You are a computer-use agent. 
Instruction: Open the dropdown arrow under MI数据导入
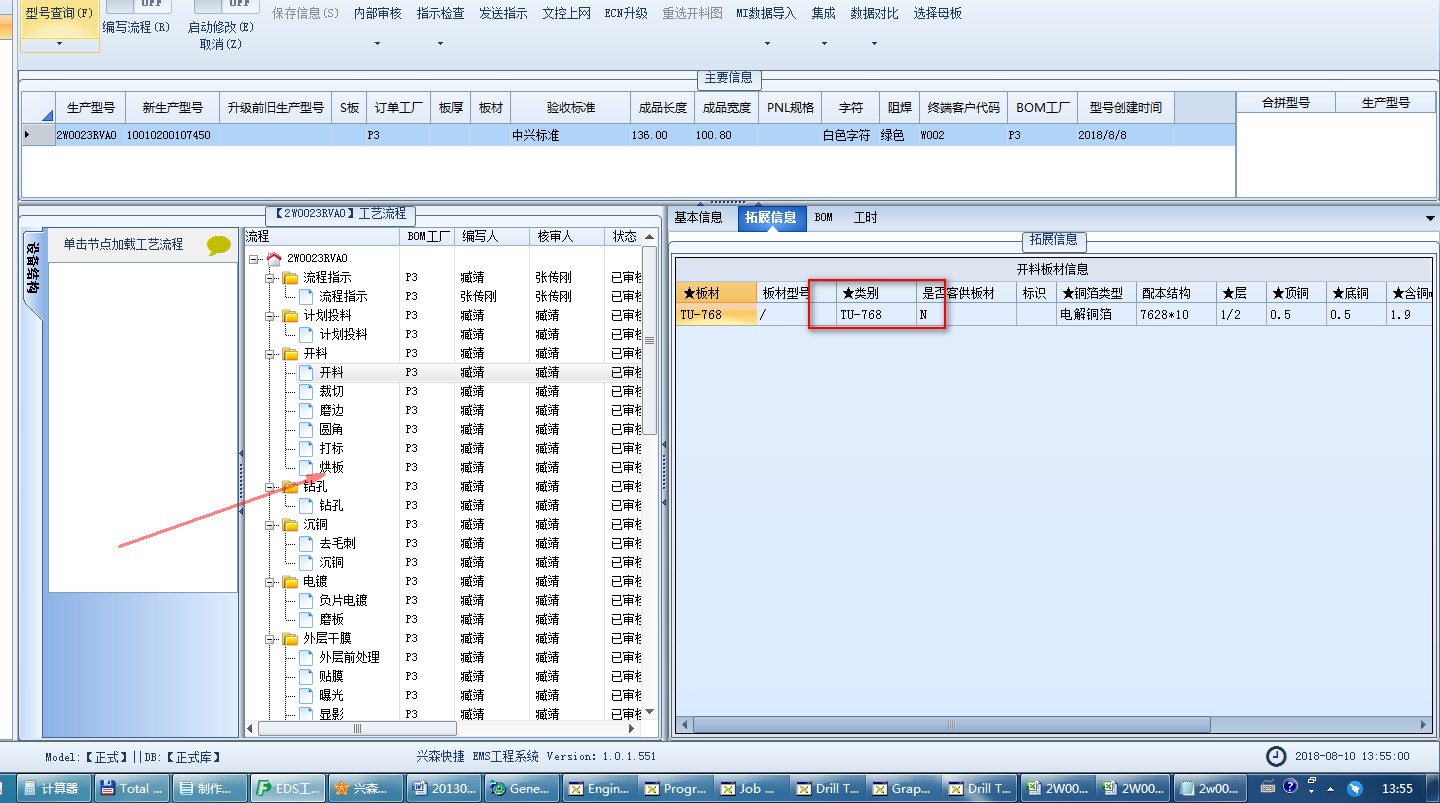point(766,44)
